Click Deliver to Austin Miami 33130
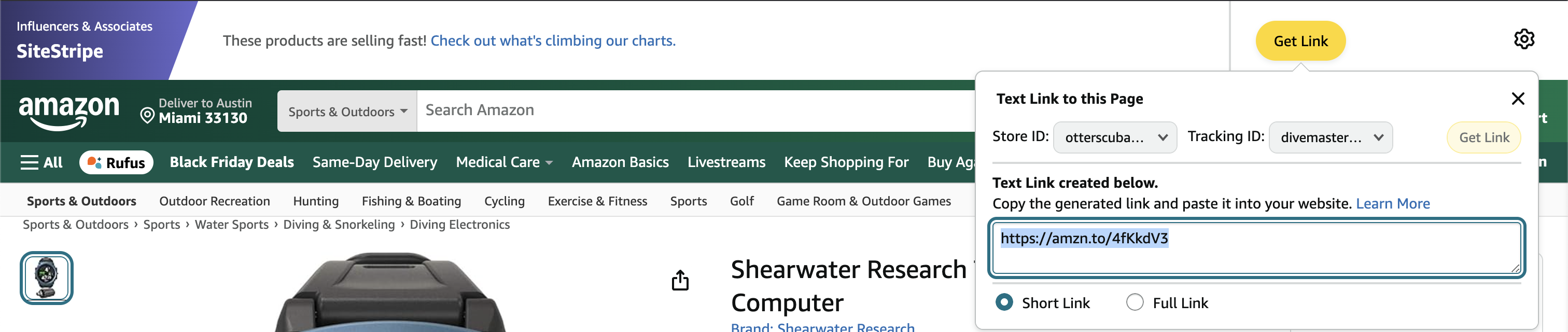1568x332 pixels. tap(196, 111)
